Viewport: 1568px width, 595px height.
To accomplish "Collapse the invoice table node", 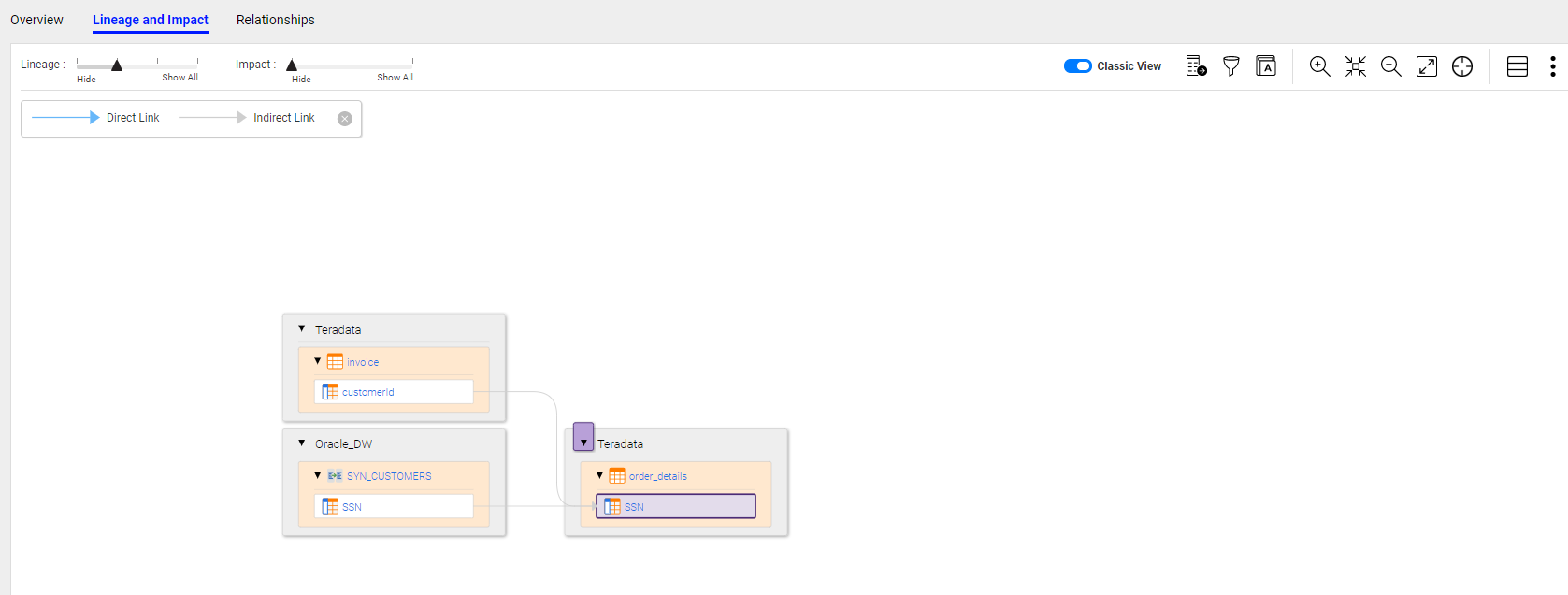I will tap(318, 361).
